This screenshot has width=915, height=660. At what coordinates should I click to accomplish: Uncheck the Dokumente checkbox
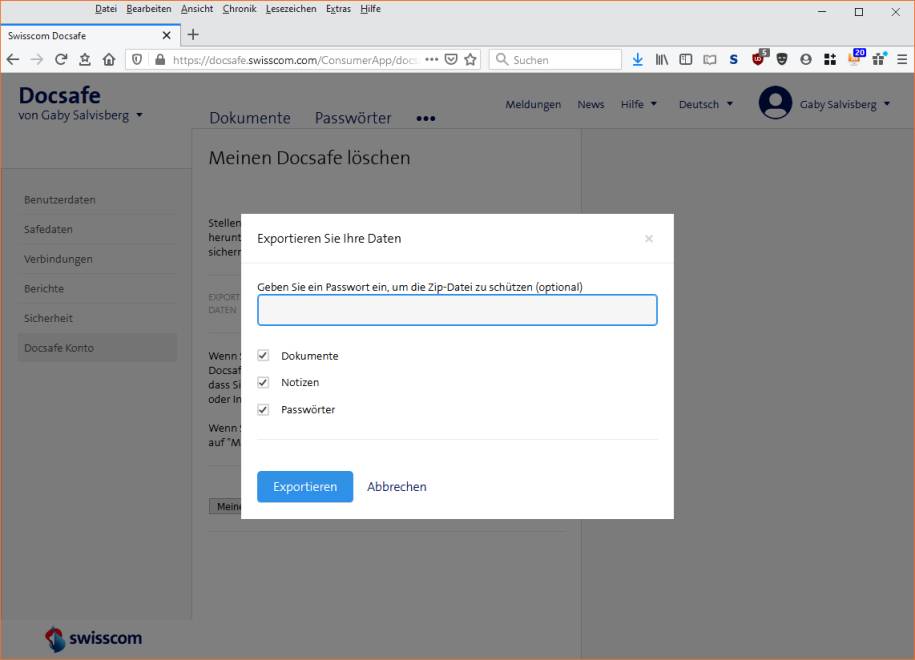click(x=263, y=355)
